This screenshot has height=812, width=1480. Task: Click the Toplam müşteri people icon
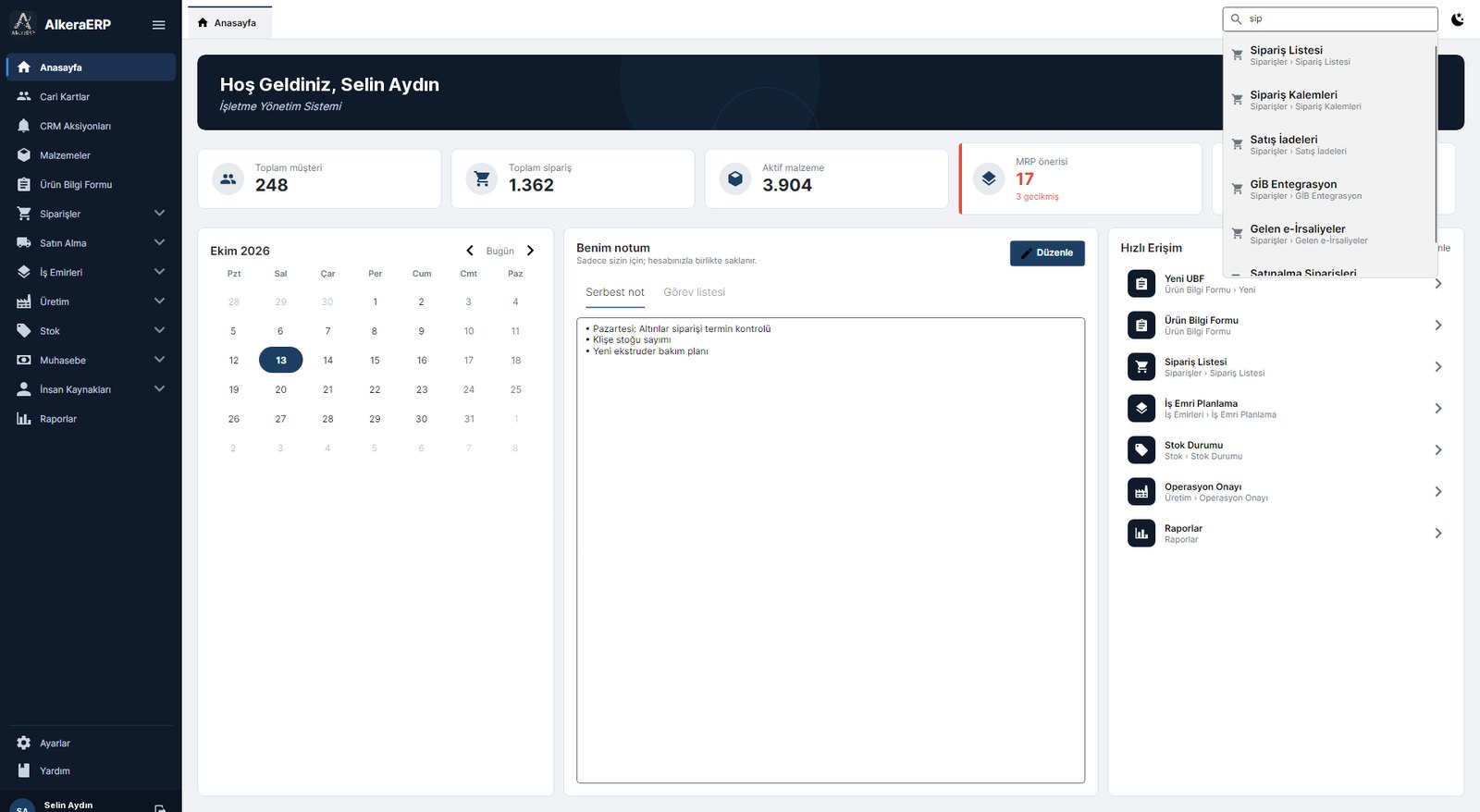click(228, 178)
